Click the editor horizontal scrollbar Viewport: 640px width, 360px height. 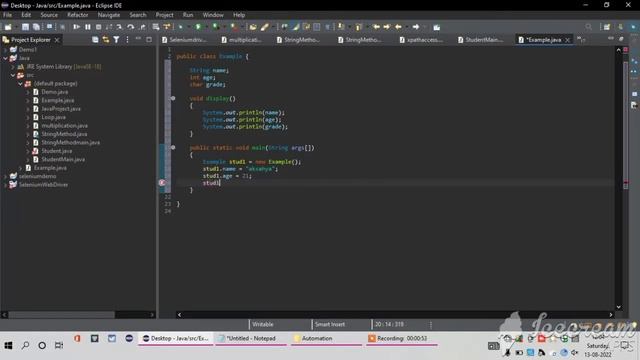pyautogui.click(x=395, y=315)
